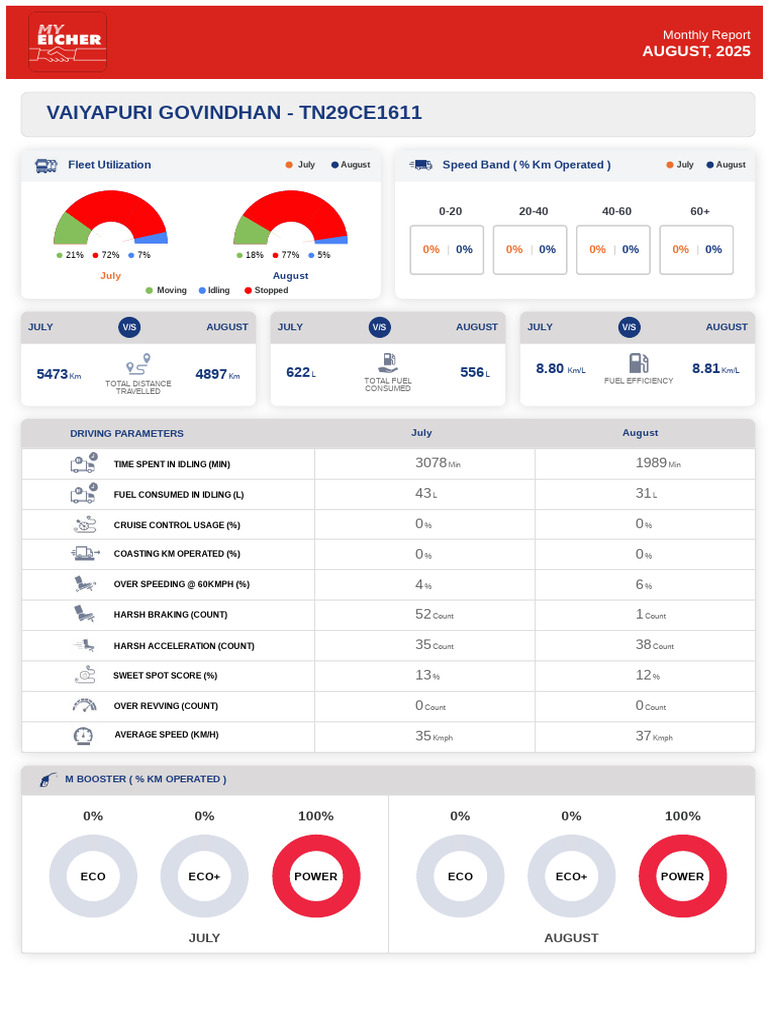
Task: Click the SWEET SPOT SCORE (%) row label
Action: (165, 676)
